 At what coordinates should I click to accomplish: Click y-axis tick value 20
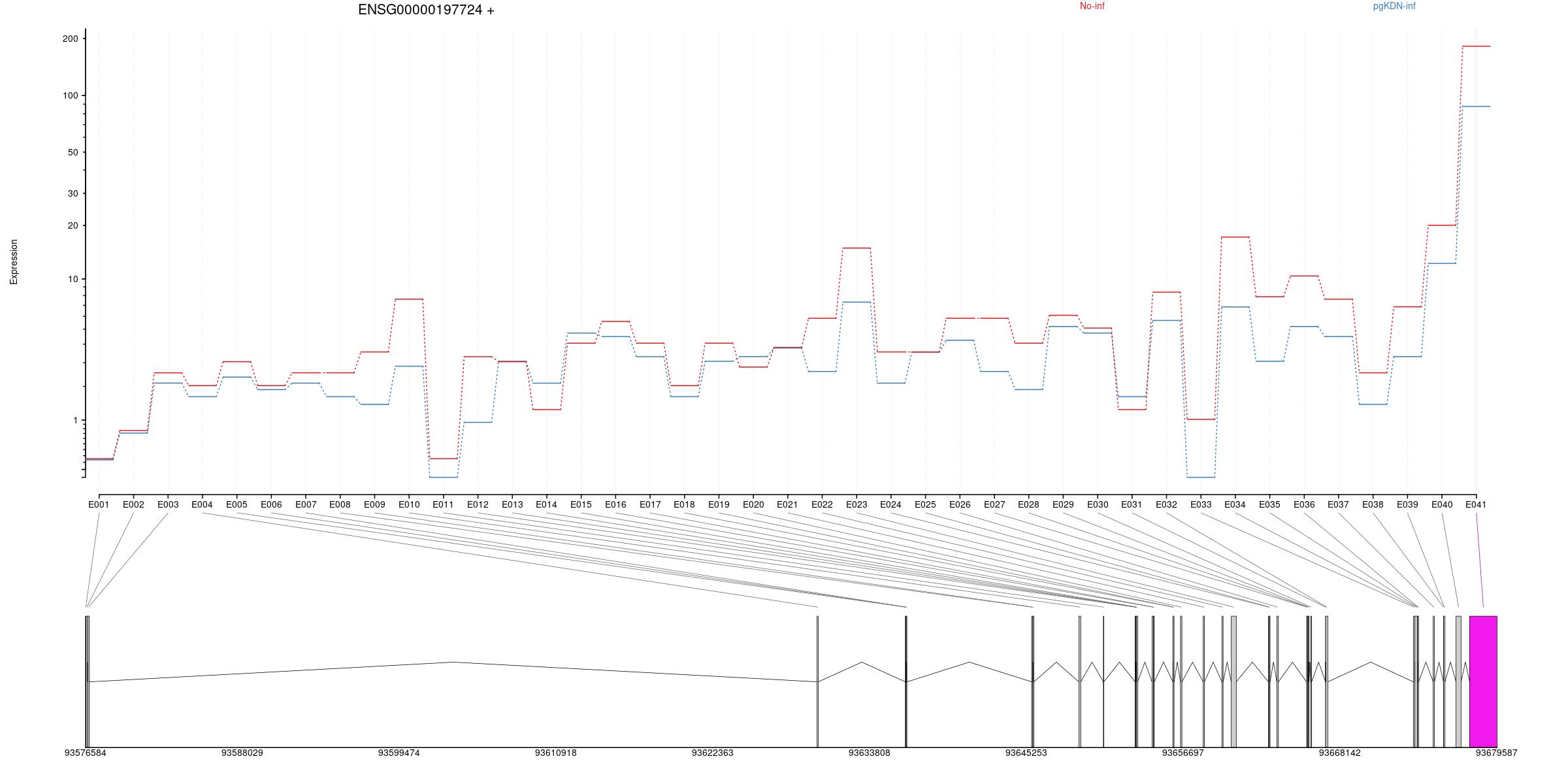coord(73,225)
